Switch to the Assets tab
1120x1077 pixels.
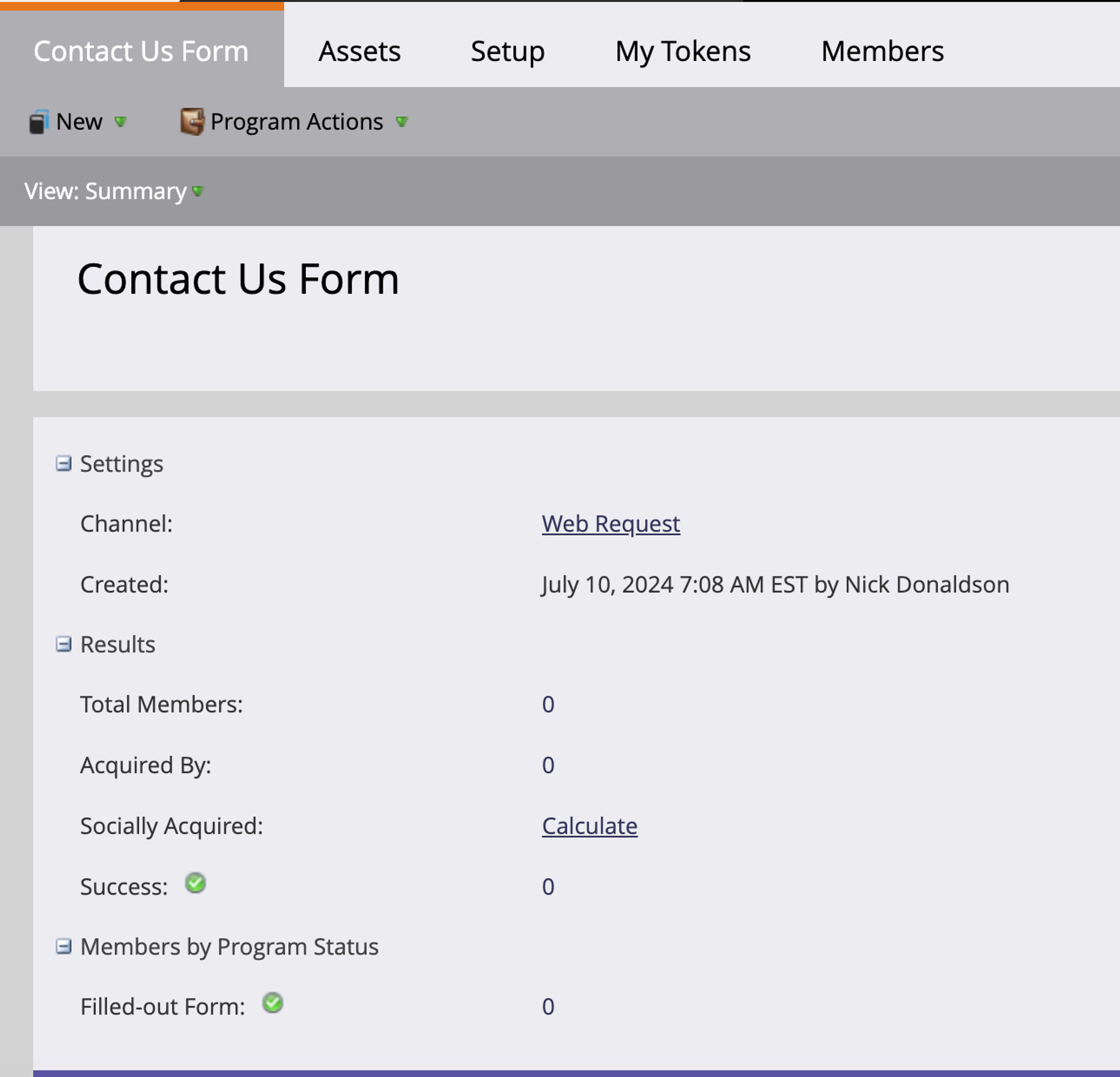[x=359, y=51]
